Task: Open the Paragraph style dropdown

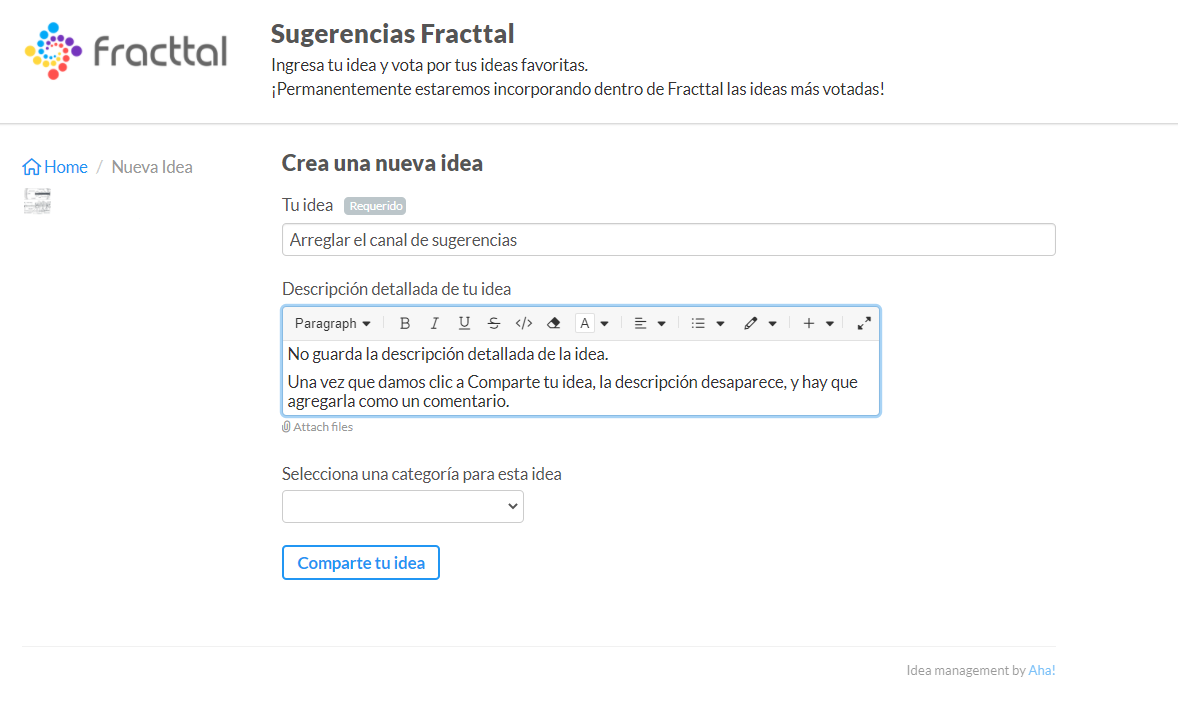Action: coord(333,323)
